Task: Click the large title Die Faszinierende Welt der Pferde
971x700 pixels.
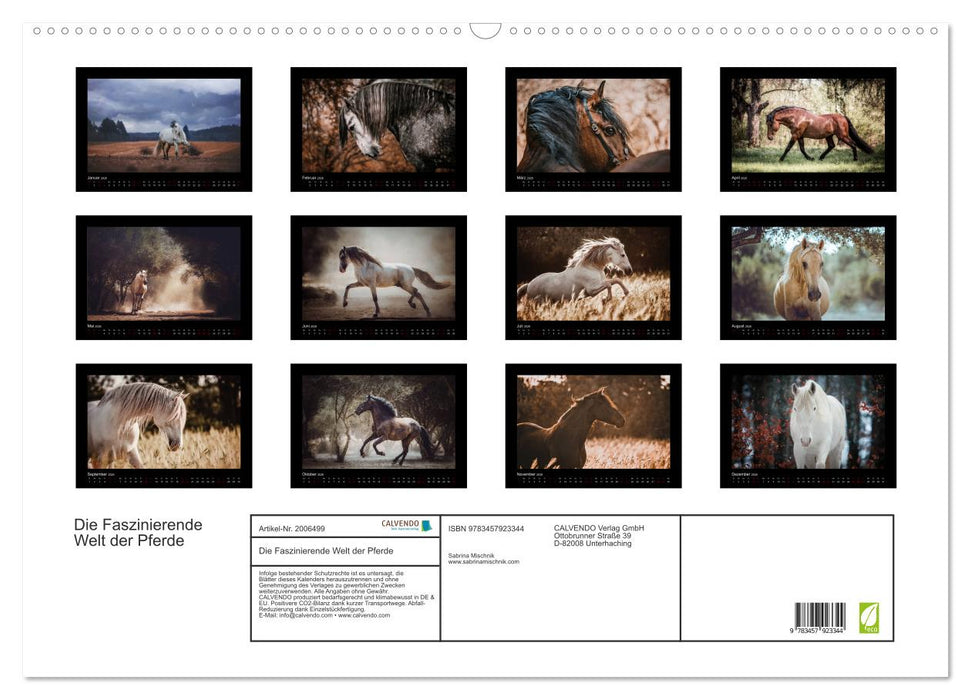Action: point(138,533)
